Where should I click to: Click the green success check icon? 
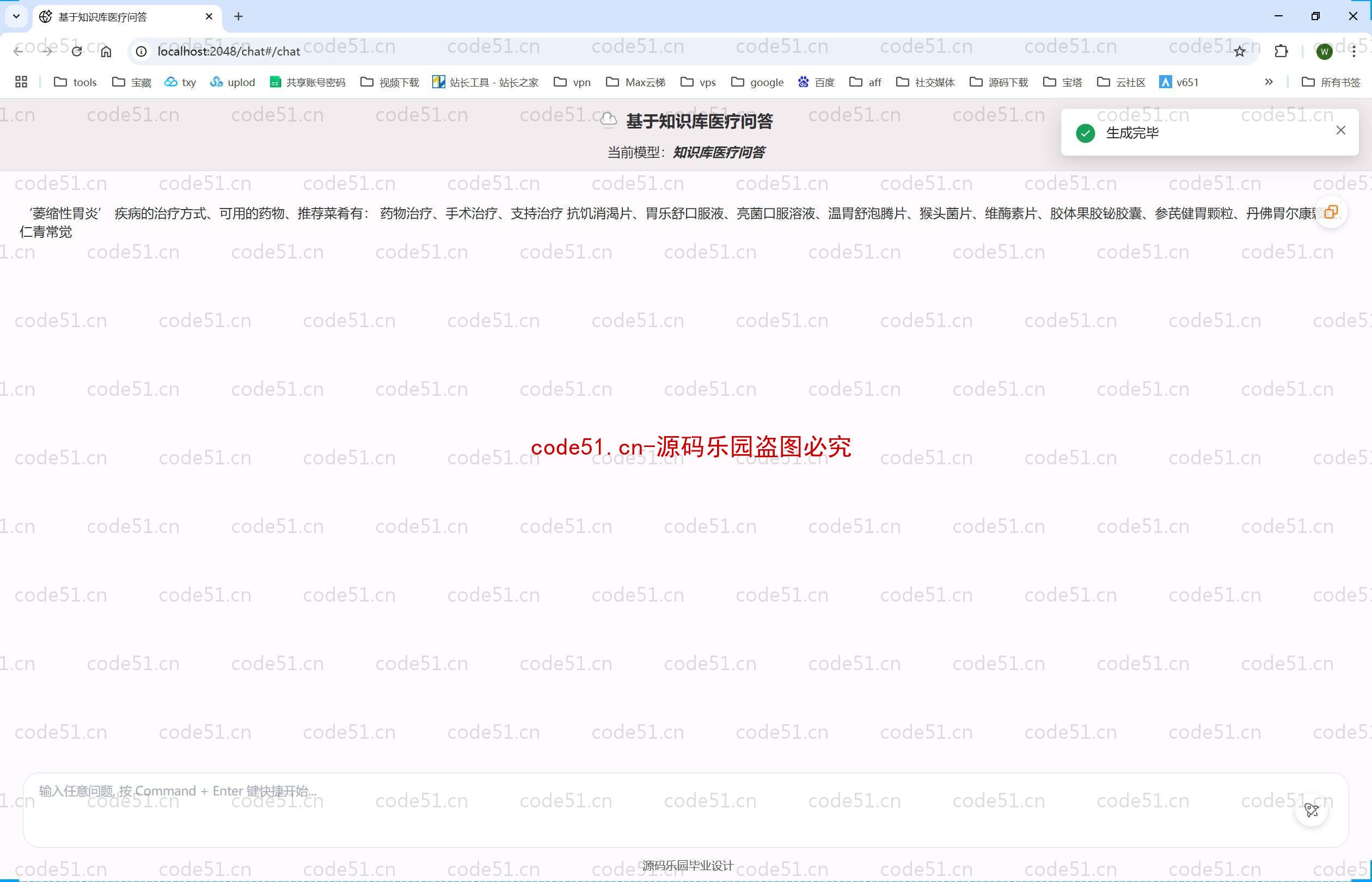[1085, 133]
